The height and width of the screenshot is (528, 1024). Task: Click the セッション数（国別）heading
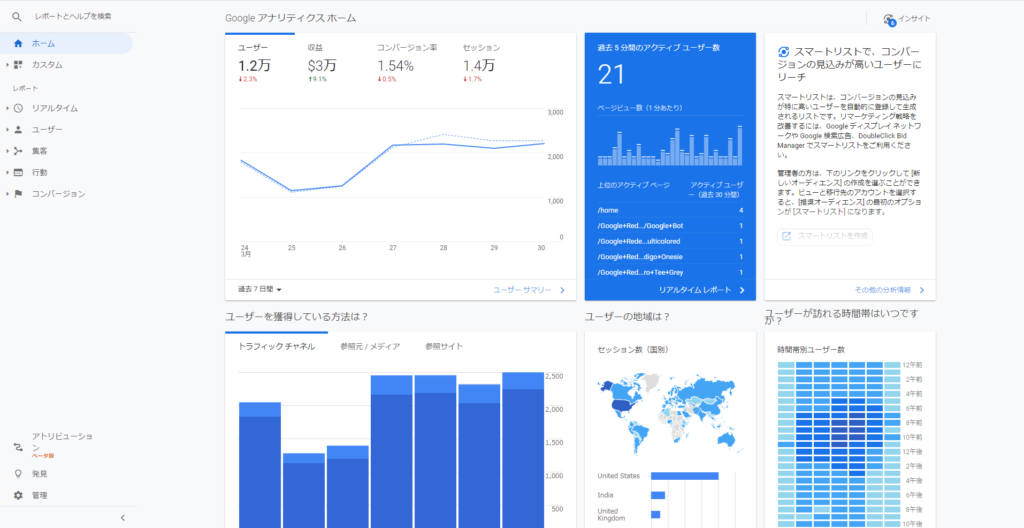coord(633,350)
